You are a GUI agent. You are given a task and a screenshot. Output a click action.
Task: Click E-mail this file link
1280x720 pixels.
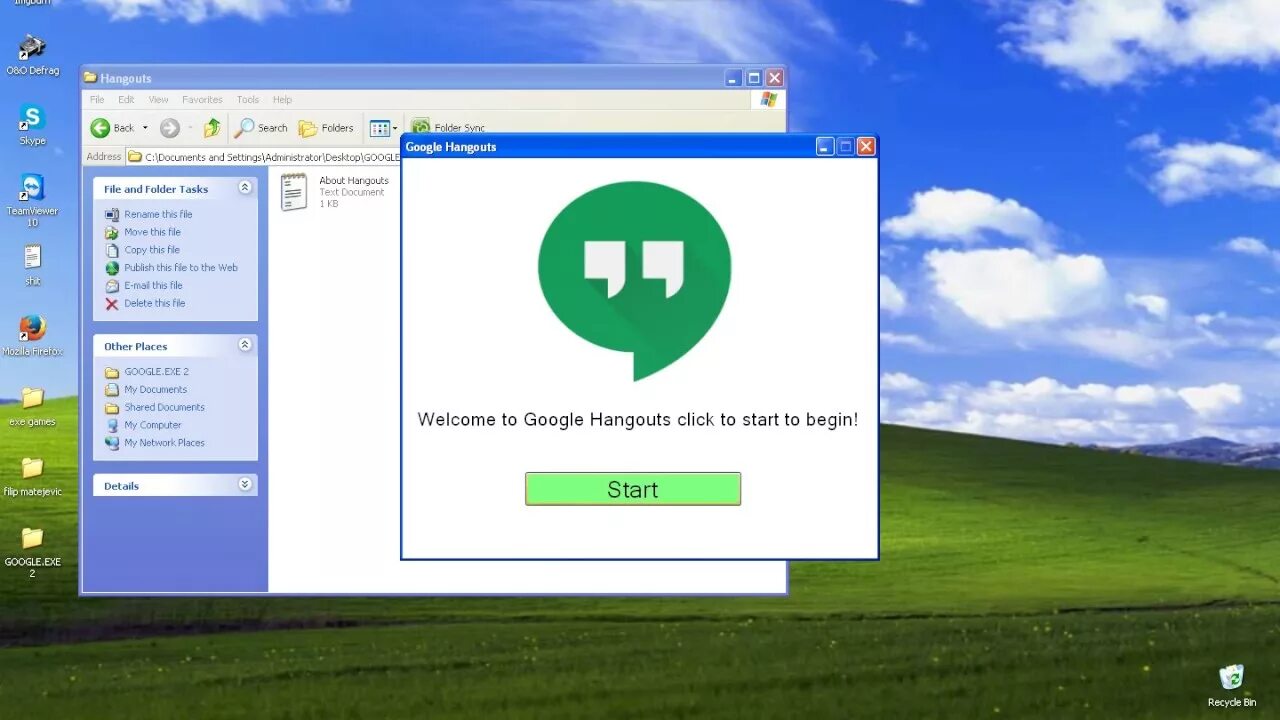coord(153,286)
